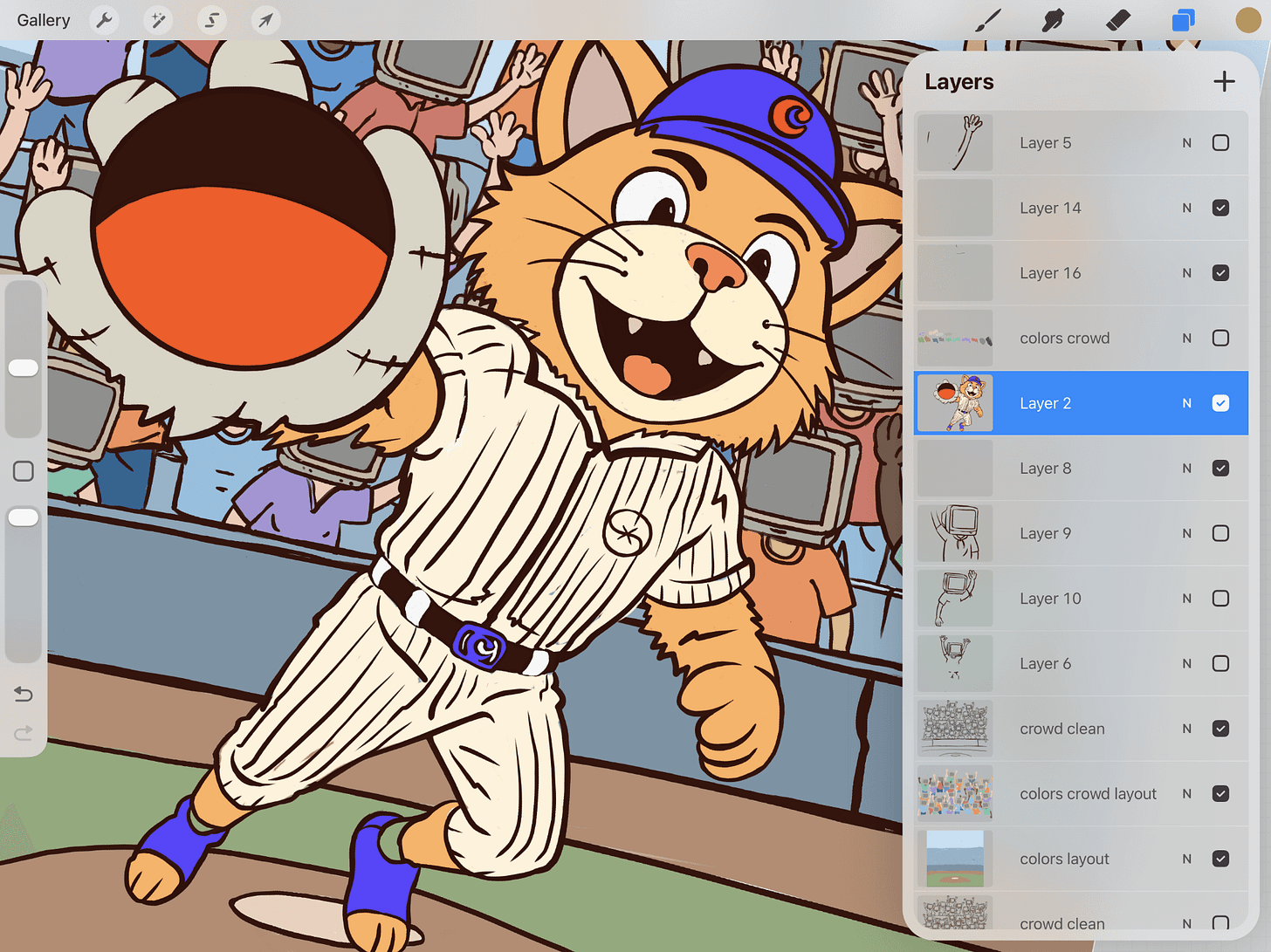Open blend mode N for Layer 8
Image resolution: width=1271 pixels, height=952 pixels.
[x=1186, y=469]
